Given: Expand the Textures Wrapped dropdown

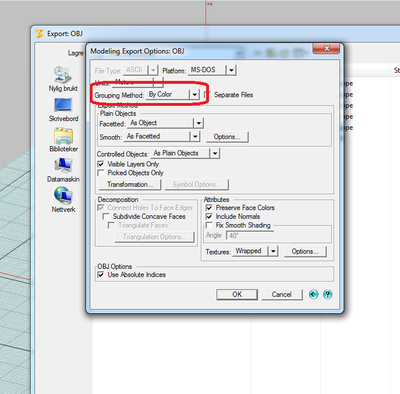Looking at the screenshot, I should 273,251.
